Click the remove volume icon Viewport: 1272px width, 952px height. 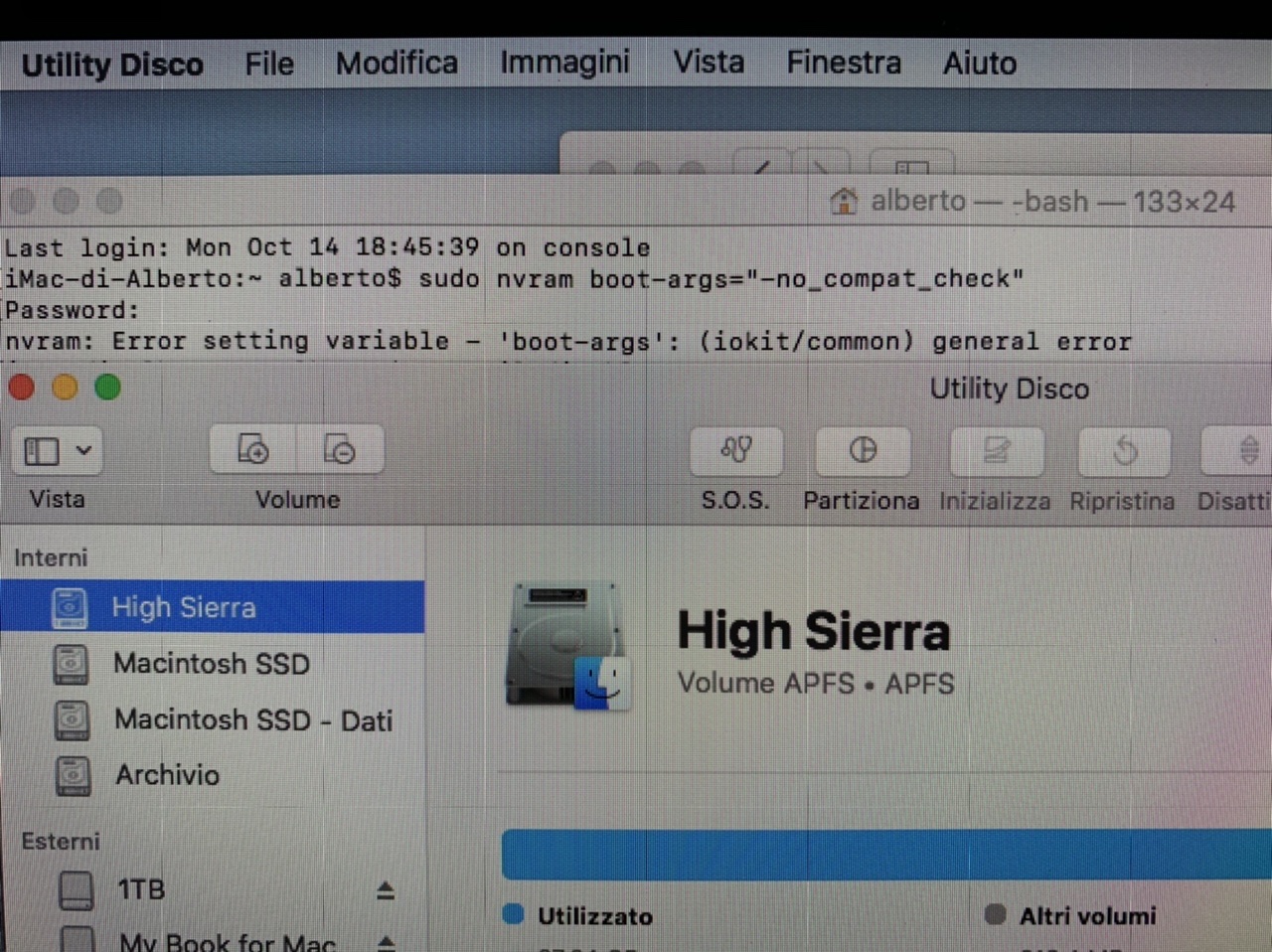click(x=340, y=450)
